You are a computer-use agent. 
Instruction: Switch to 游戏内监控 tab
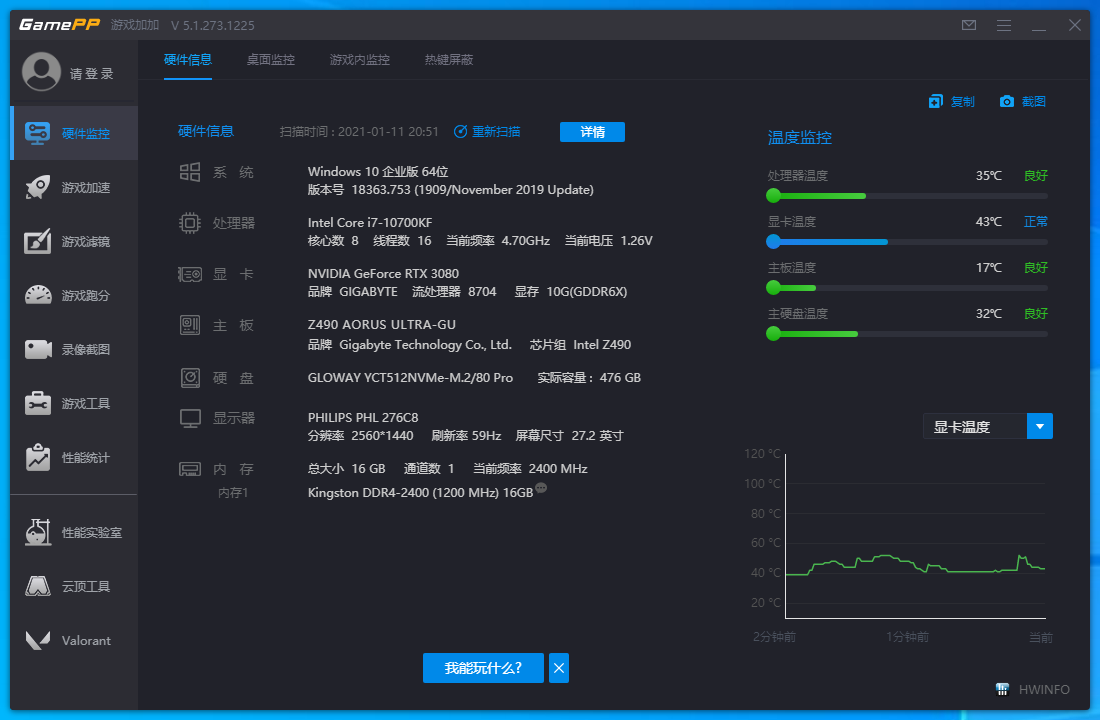(360, 60)
